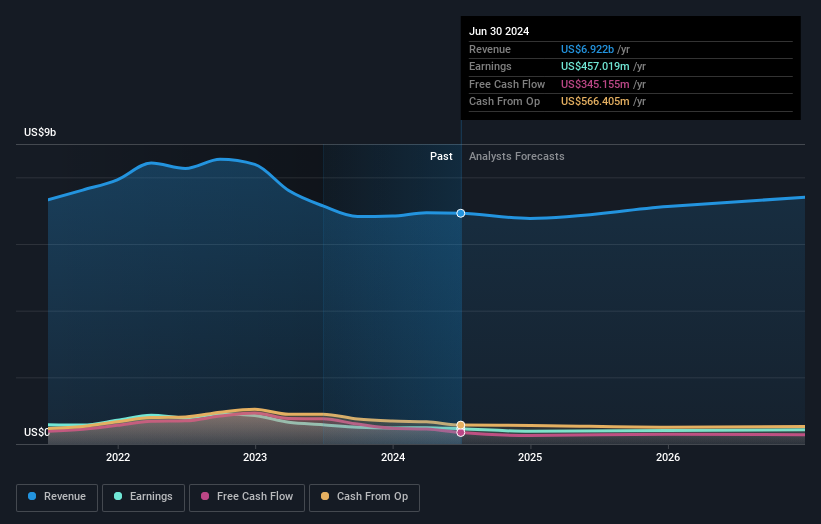This screenshot has width=821, height=524.
Task: Toggle the Free Cash Flow legend button
Action: 247,497
